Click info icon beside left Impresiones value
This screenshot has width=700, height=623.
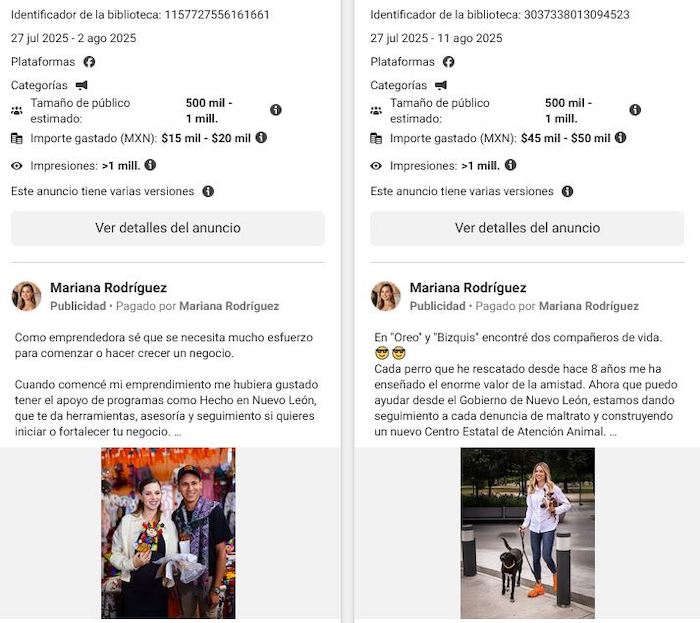pos(150,165)
